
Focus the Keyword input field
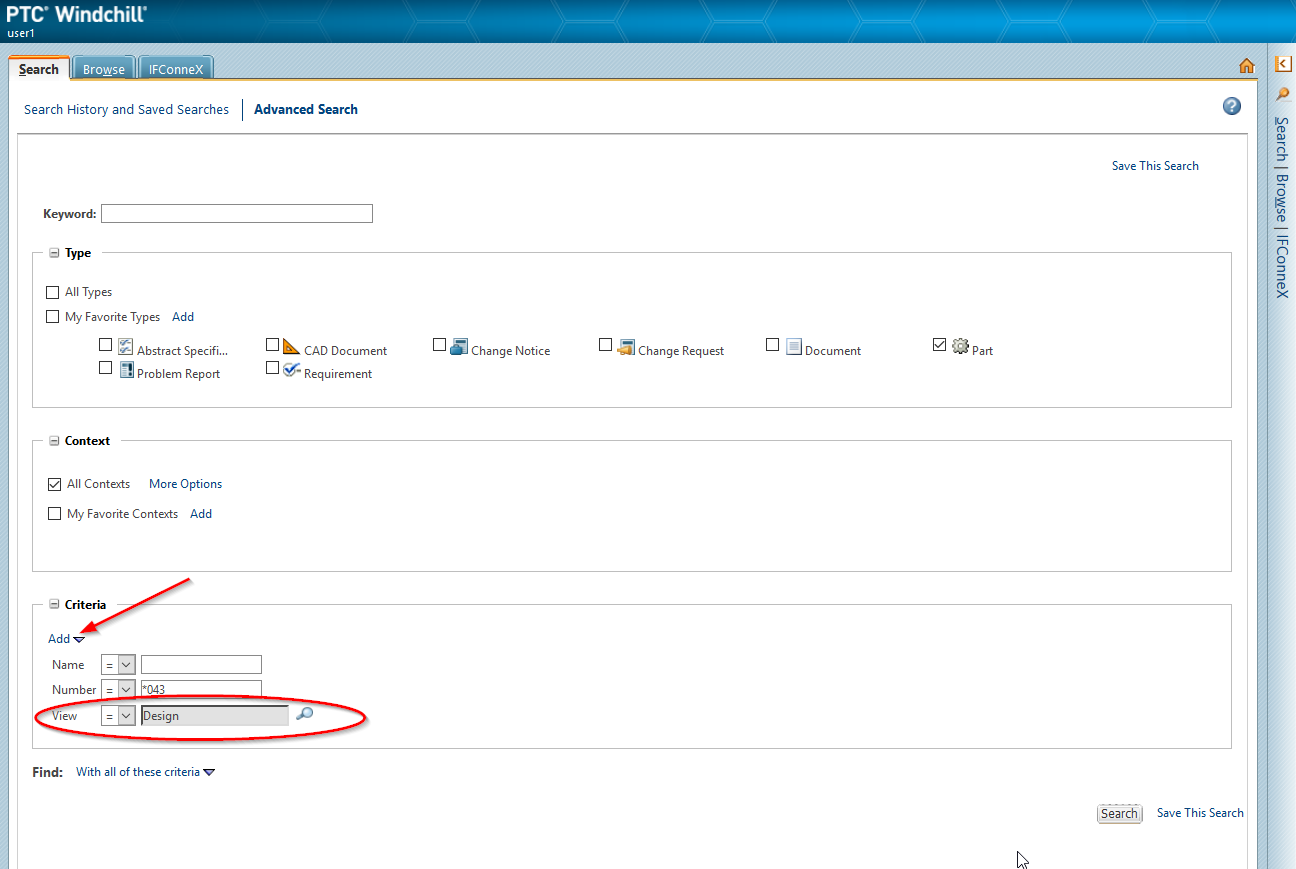[237, 213]
